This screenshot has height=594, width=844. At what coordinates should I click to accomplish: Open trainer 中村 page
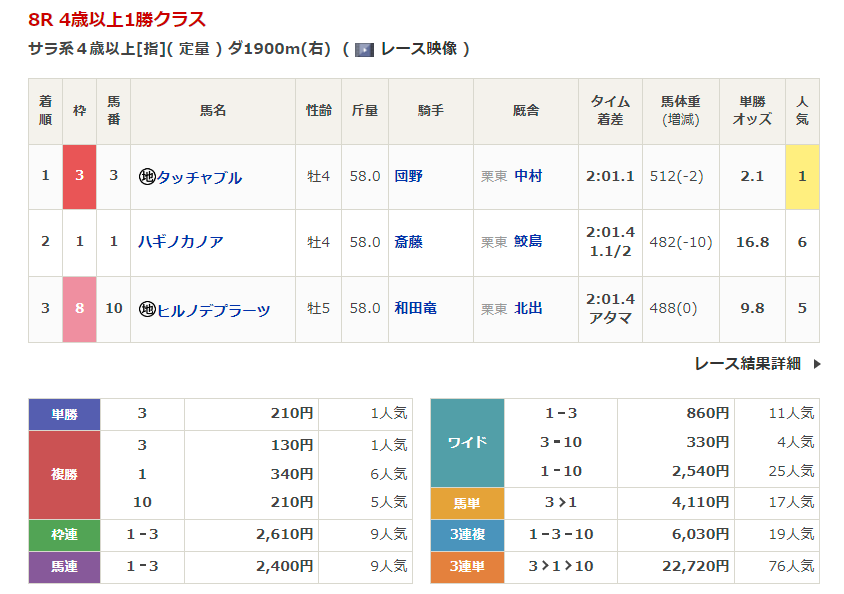(528, 176)
